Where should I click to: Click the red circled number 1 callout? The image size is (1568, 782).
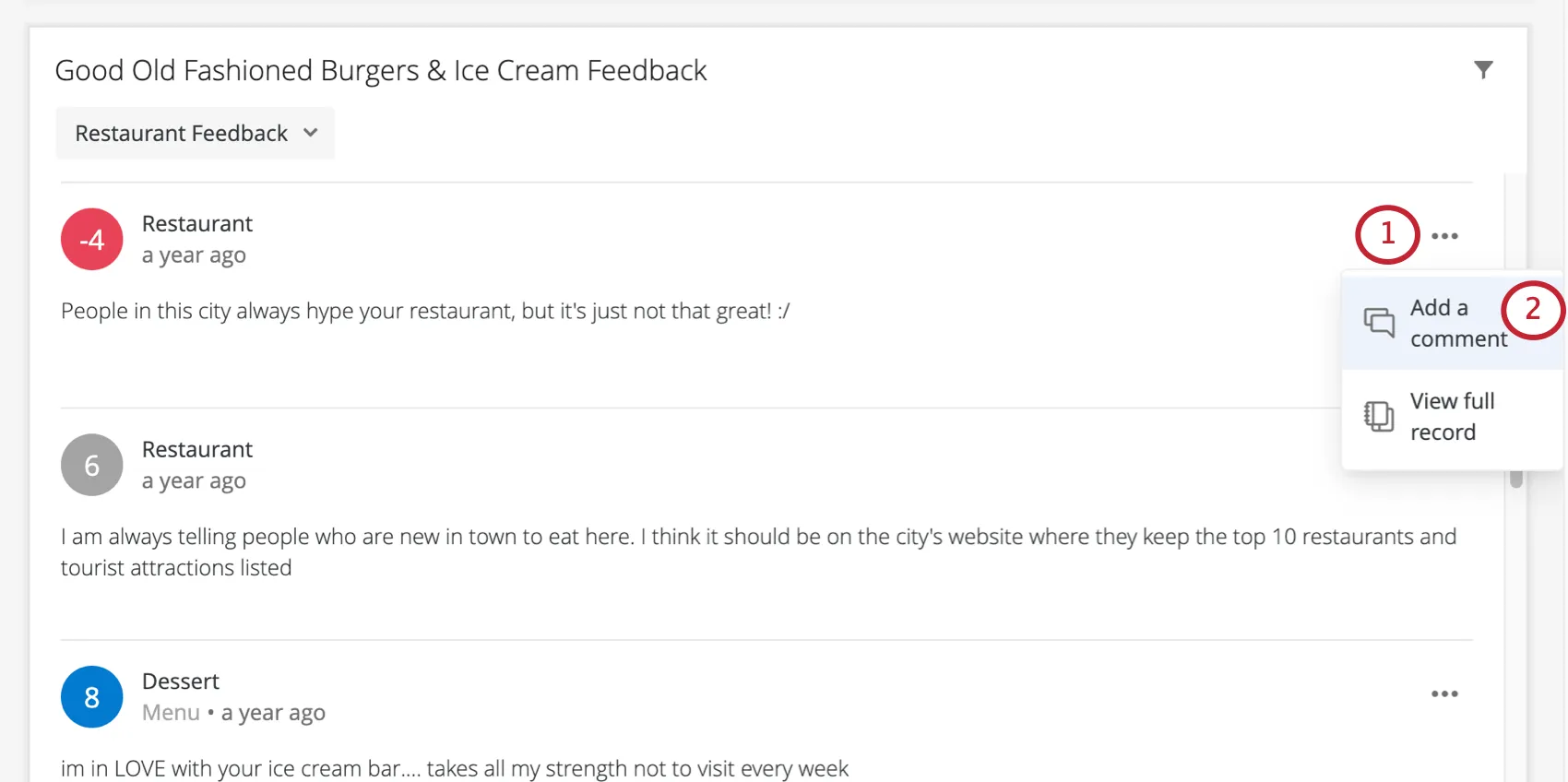click(x=1386, y=235)
